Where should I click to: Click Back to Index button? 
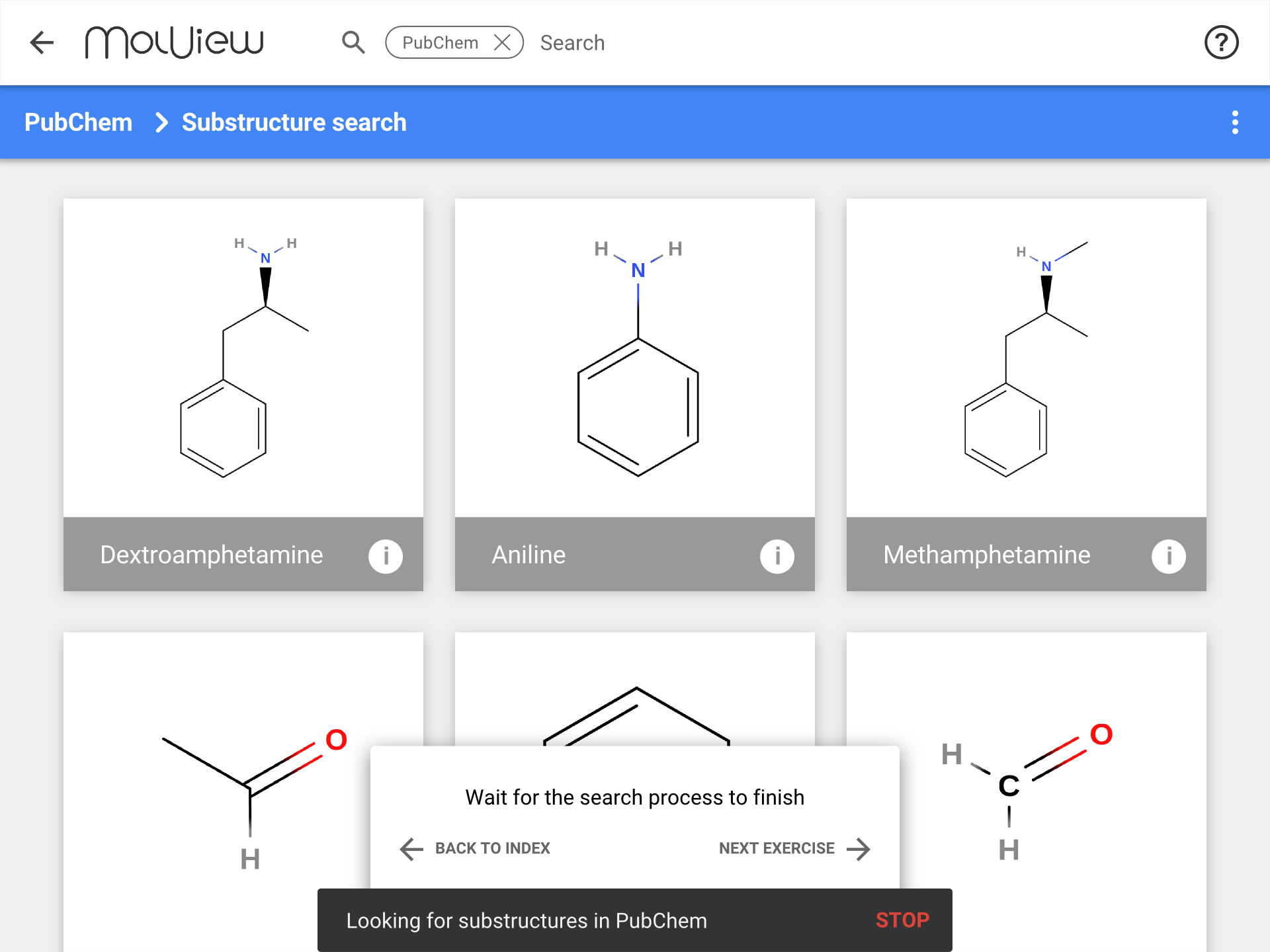(475, 848)
